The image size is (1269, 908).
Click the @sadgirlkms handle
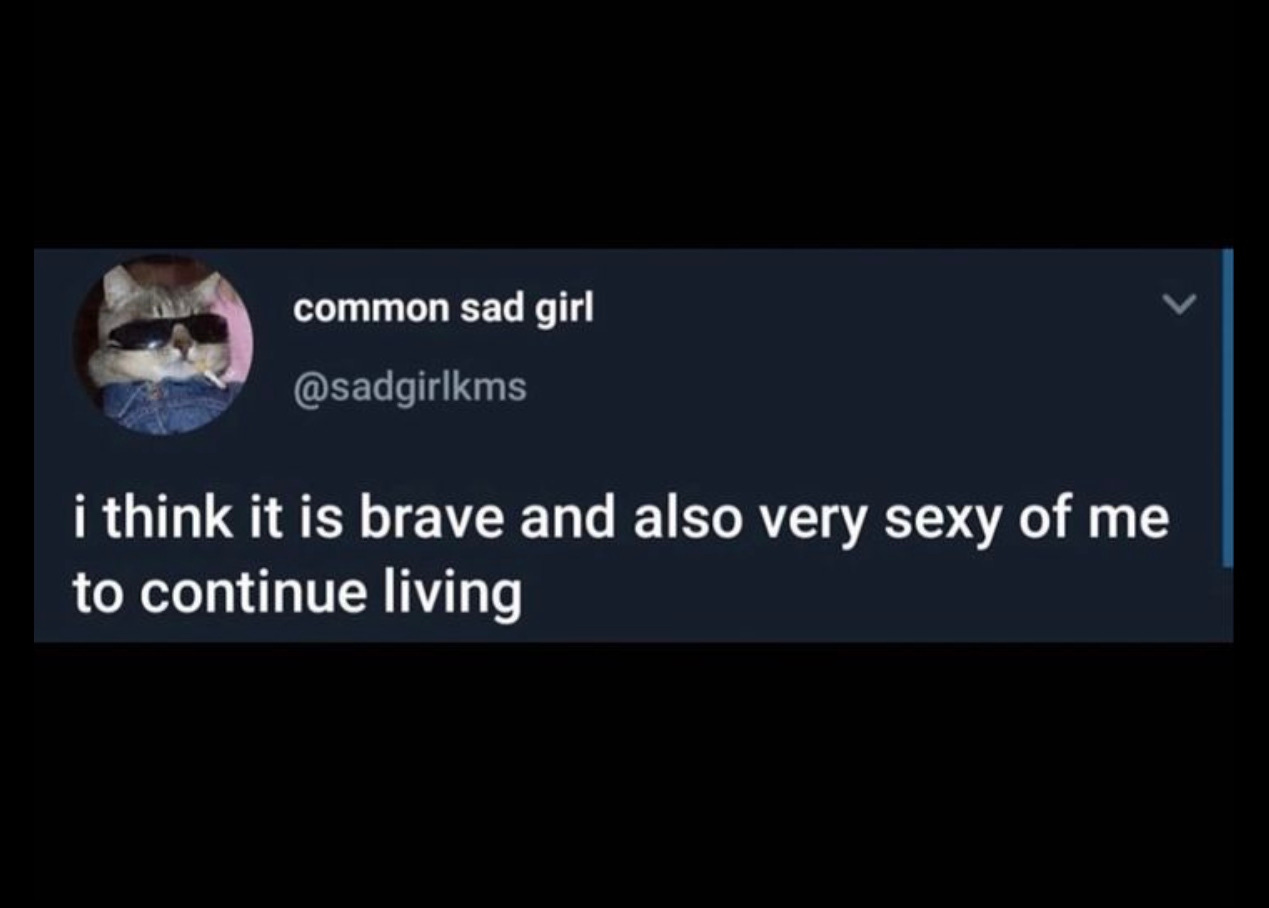coord(409,386)
